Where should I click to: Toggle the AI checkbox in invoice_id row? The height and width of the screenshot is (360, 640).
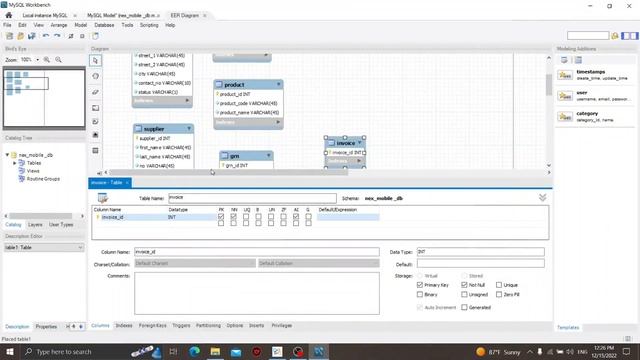[x=296, y=217]
